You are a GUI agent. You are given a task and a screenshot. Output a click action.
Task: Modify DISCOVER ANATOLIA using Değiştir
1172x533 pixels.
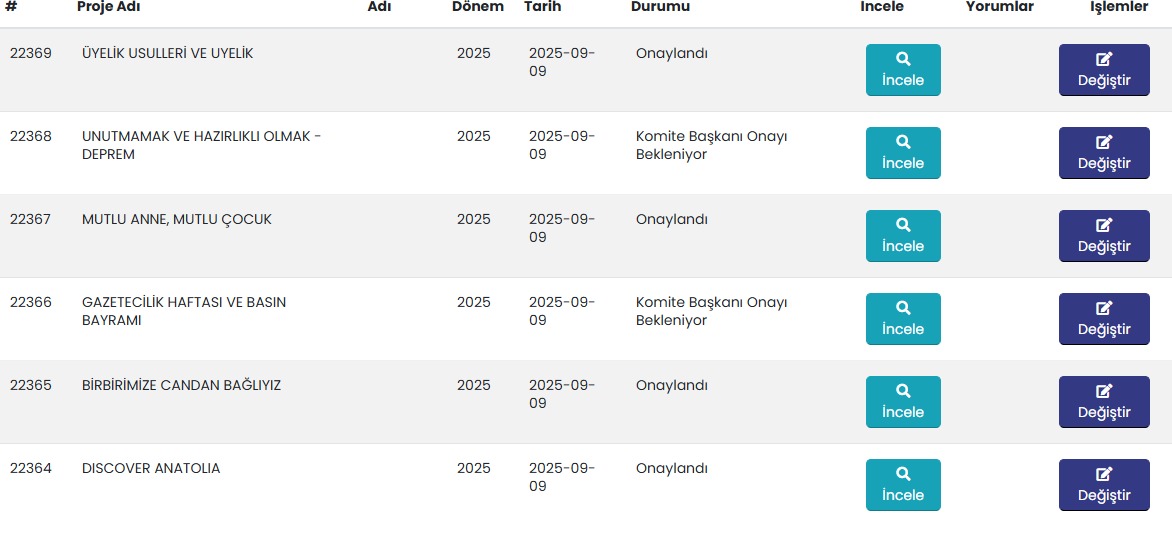[1104, 485]
